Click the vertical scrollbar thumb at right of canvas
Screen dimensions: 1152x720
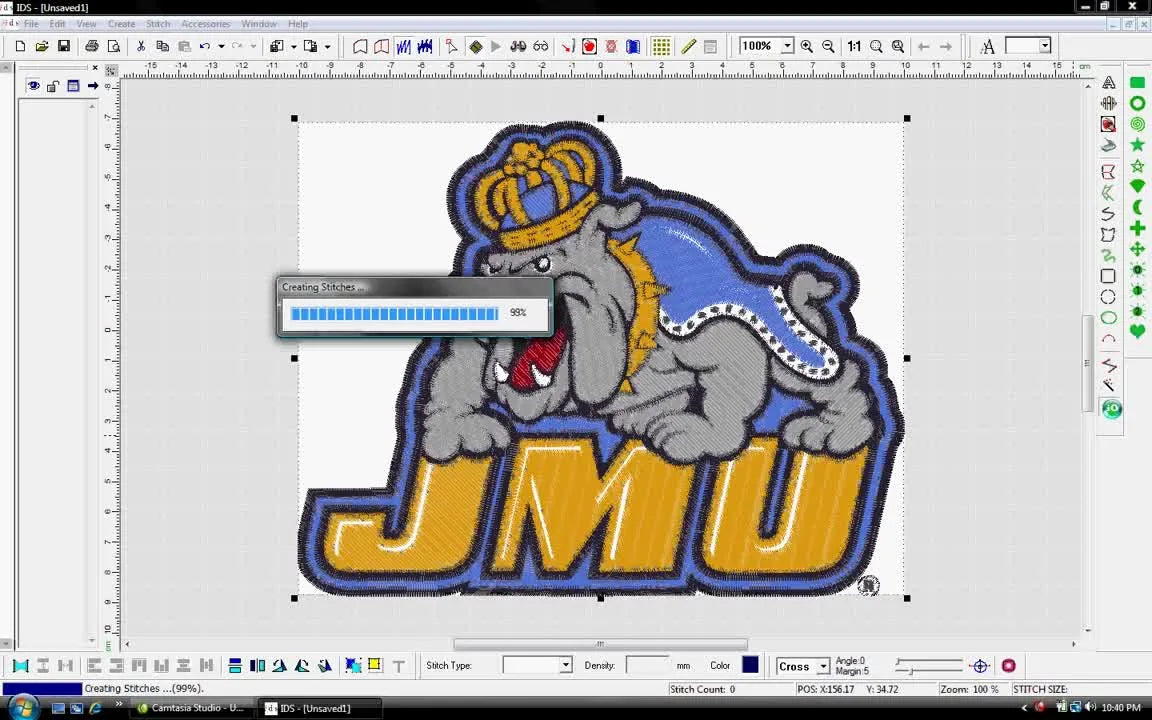click(1087, 363)
